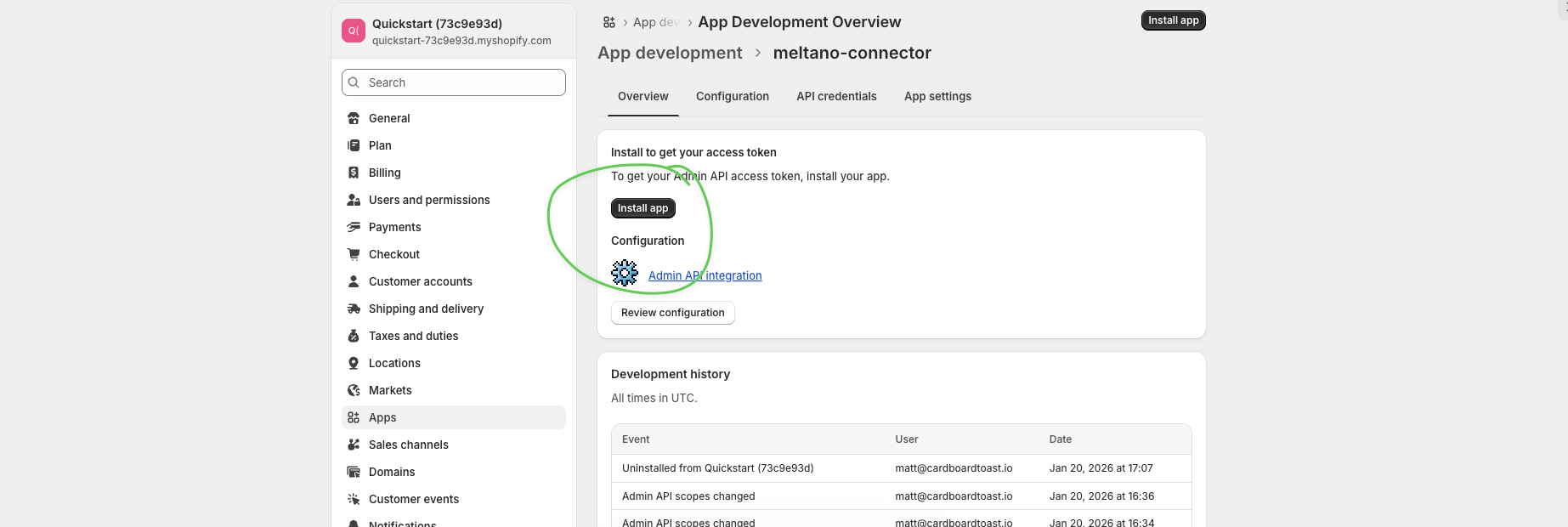The width and height of the screenshot is (1568, 527).
Task: Open Domains settings
Action: (x=454, y=472)
